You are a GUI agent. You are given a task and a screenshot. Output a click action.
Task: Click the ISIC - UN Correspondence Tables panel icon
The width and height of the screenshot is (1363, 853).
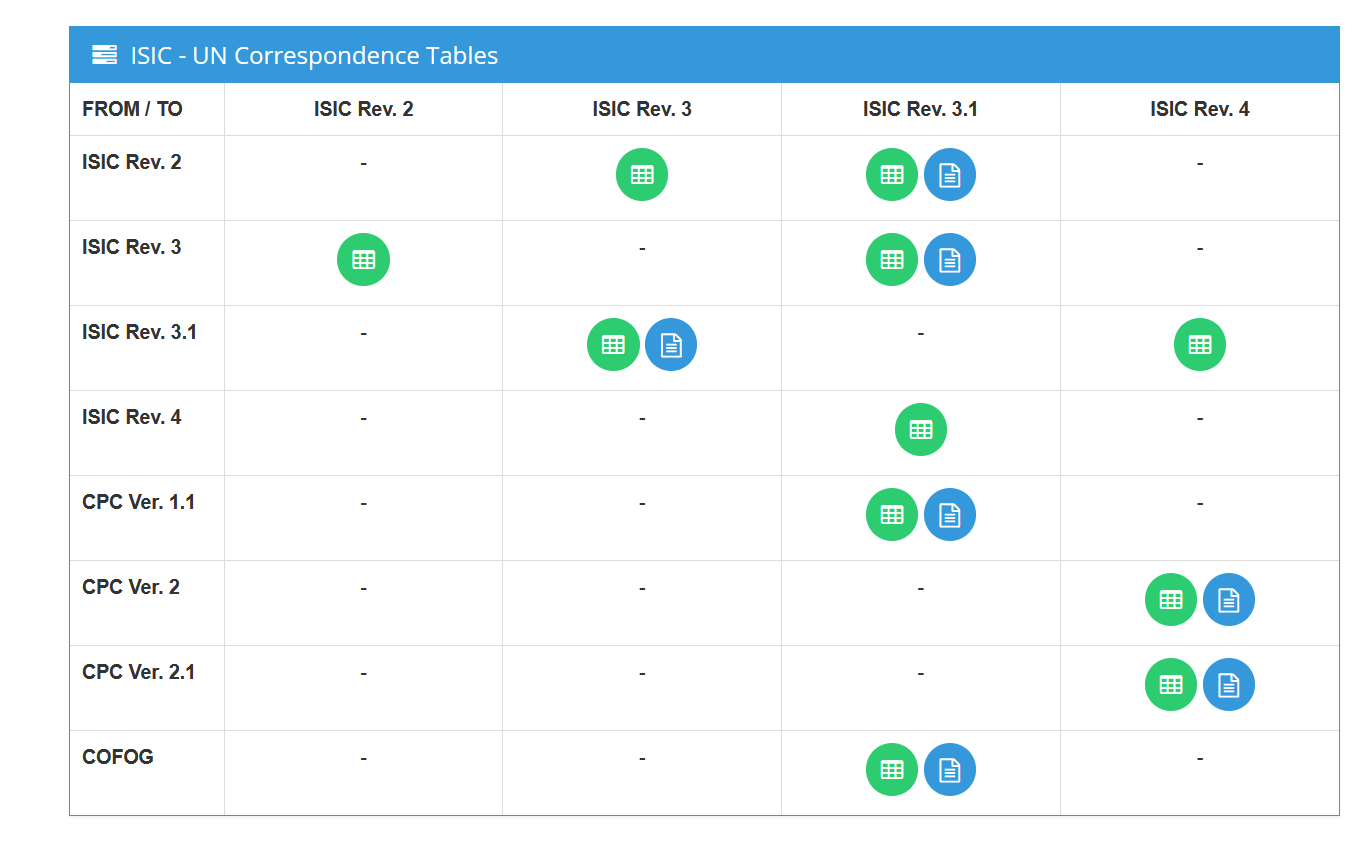click(104, 55)
